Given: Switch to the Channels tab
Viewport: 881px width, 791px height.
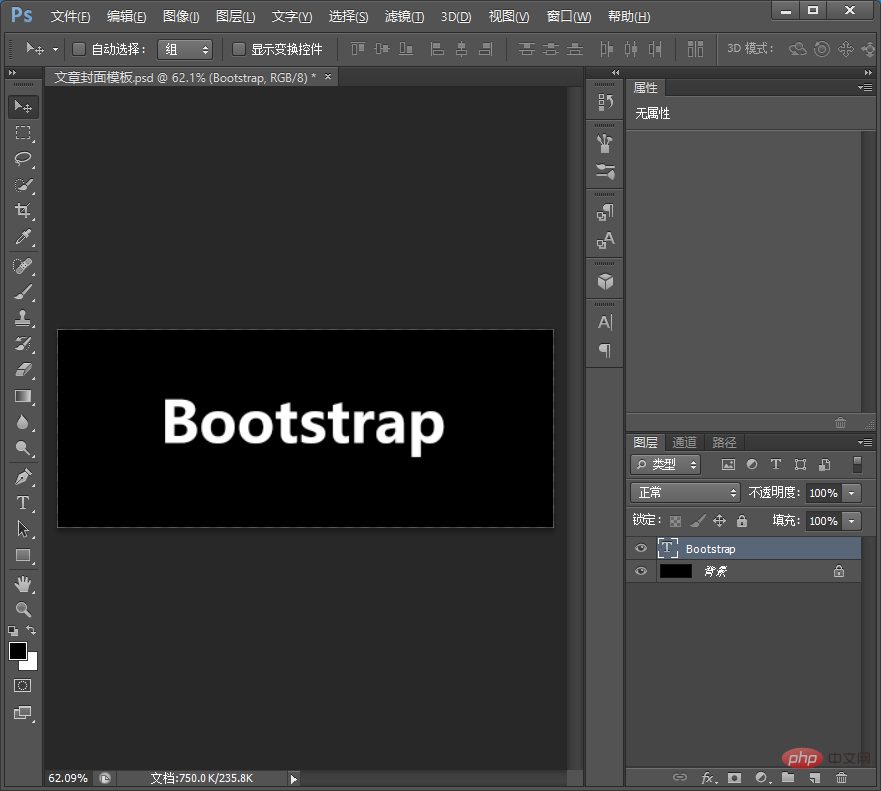Looking at the screenshot, I should (x=684, y=442).
